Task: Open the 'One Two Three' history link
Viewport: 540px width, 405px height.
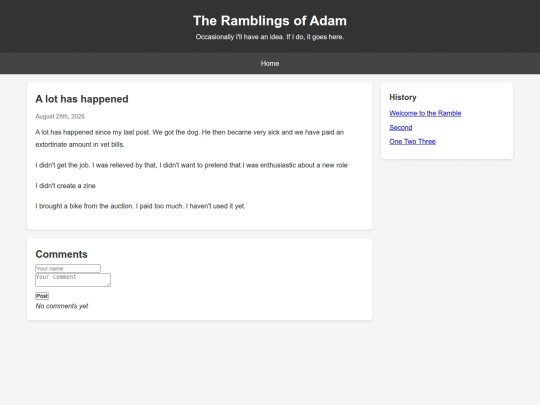Action: [412, 142]
